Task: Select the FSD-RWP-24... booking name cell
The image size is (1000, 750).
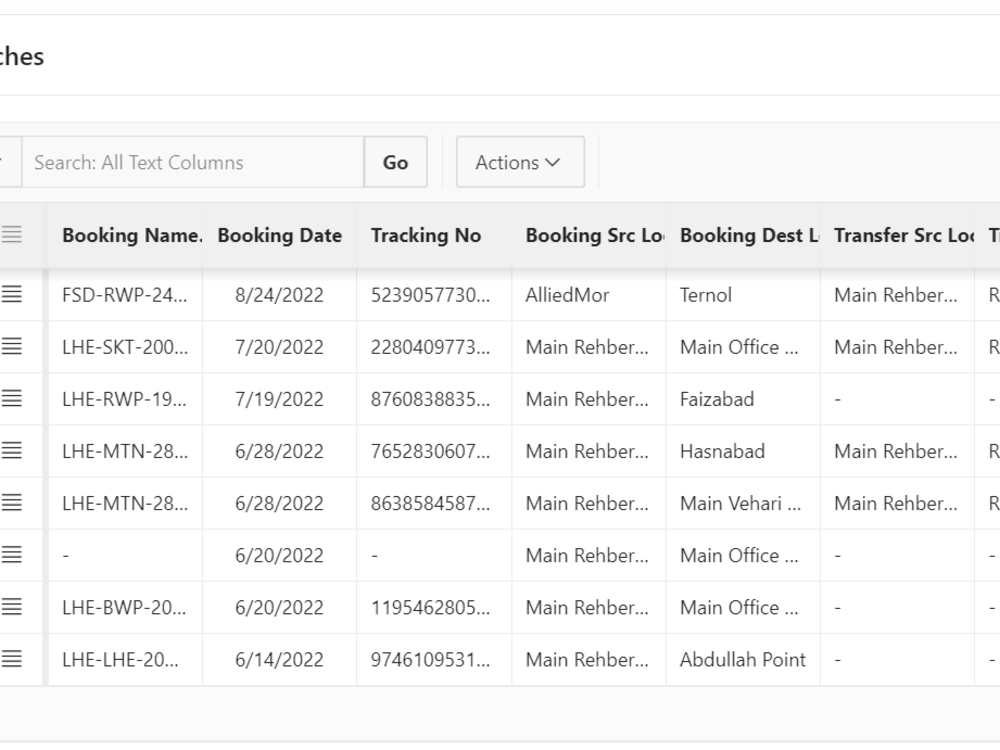Action: (x=126, y=295)
